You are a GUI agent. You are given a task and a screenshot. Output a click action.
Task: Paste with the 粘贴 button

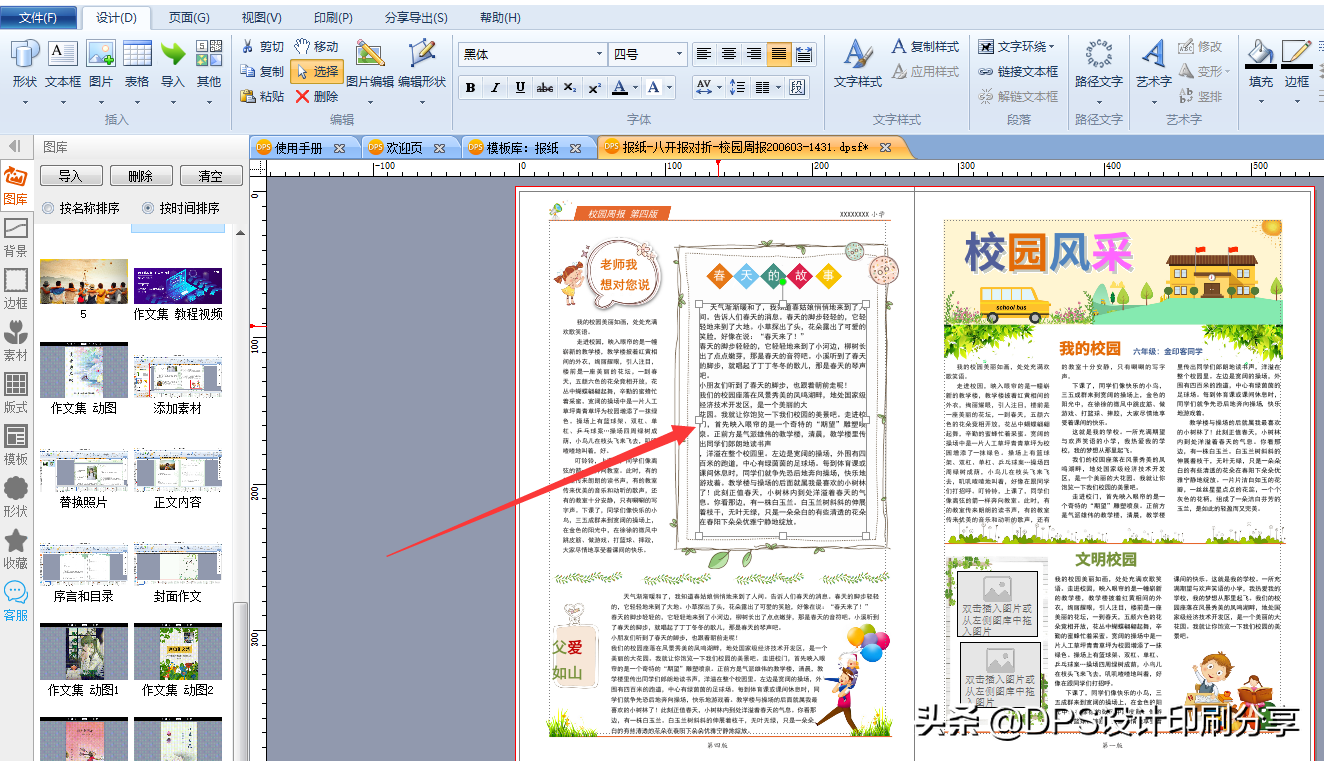tap(262, 96)
